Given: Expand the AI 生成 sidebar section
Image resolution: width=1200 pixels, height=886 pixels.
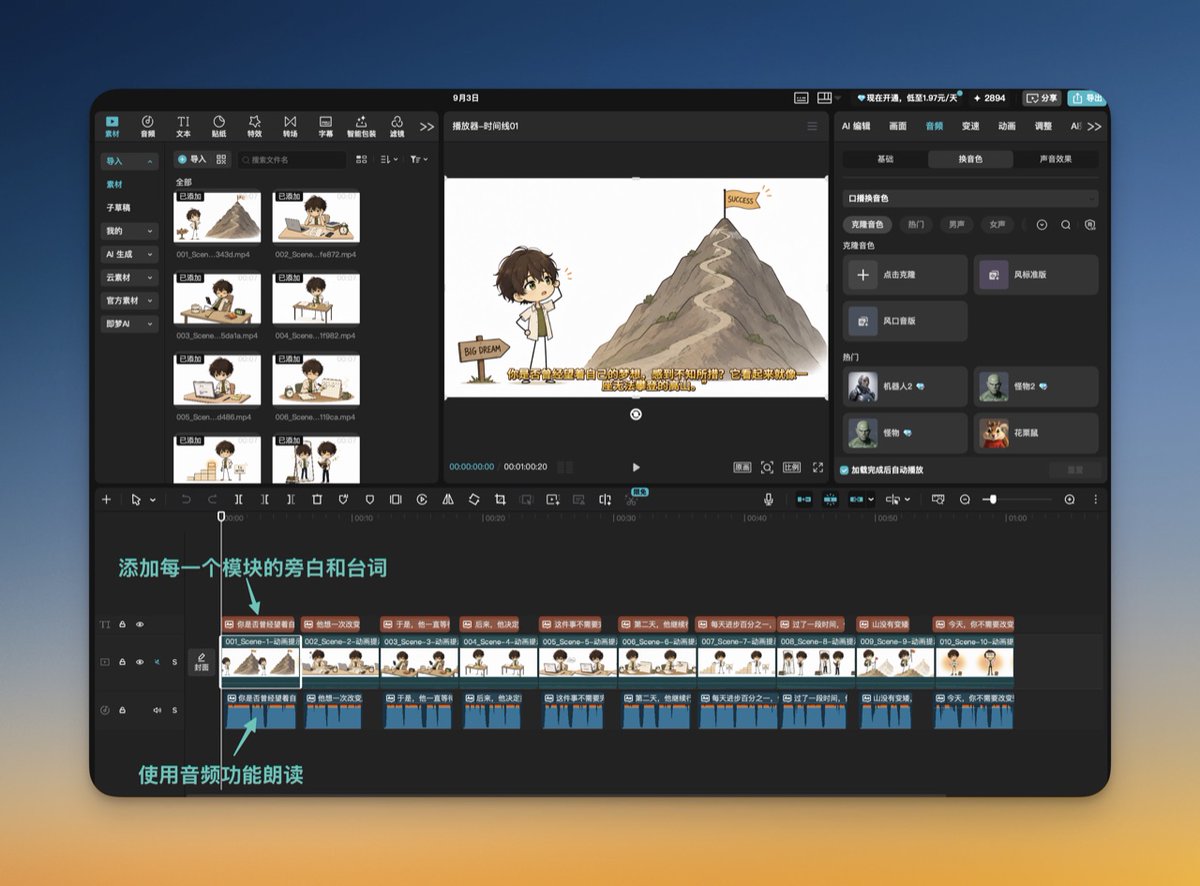Looking at the screenshot, I should tap(129, 254).
